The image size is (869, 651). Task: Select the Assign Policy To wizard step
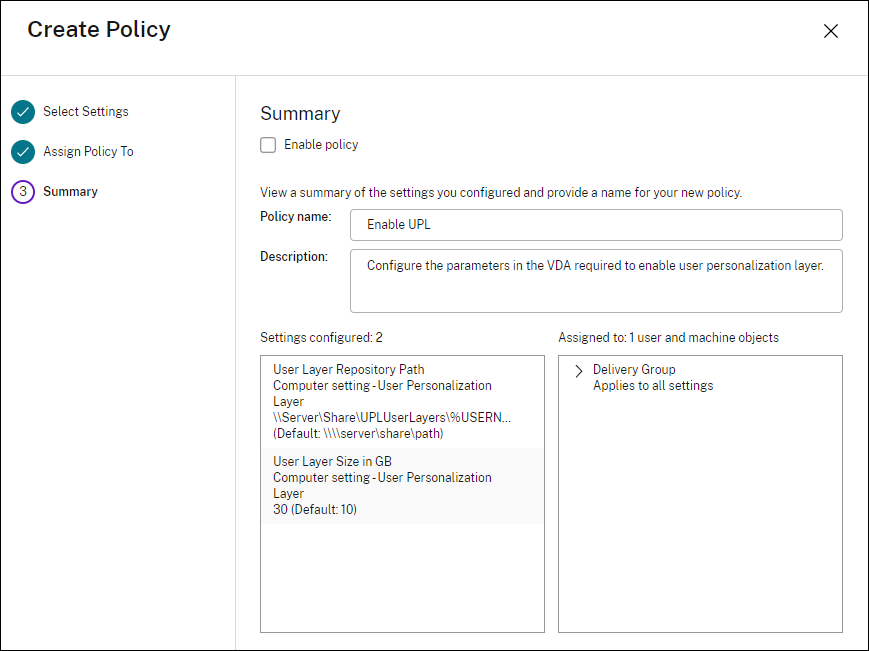(88, 151)
